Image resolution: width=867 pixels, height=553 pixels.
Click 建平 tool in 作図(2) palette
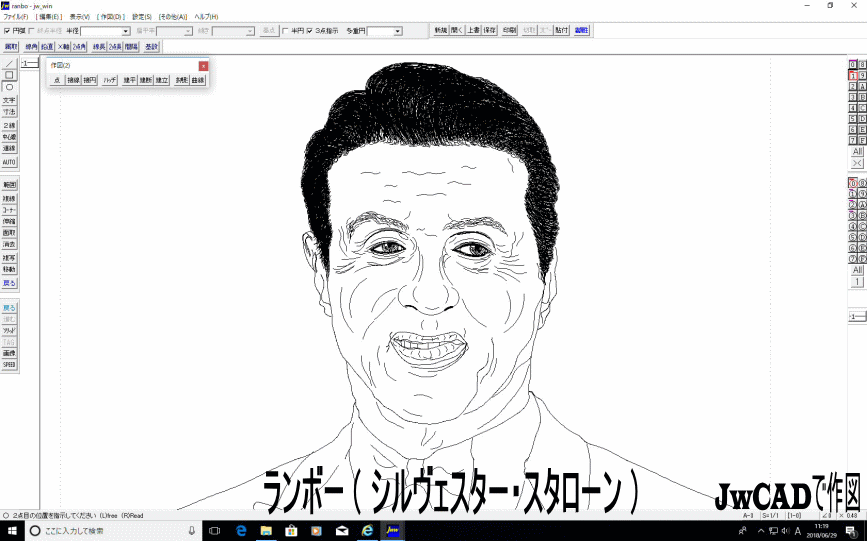click(x=129, y=80)
